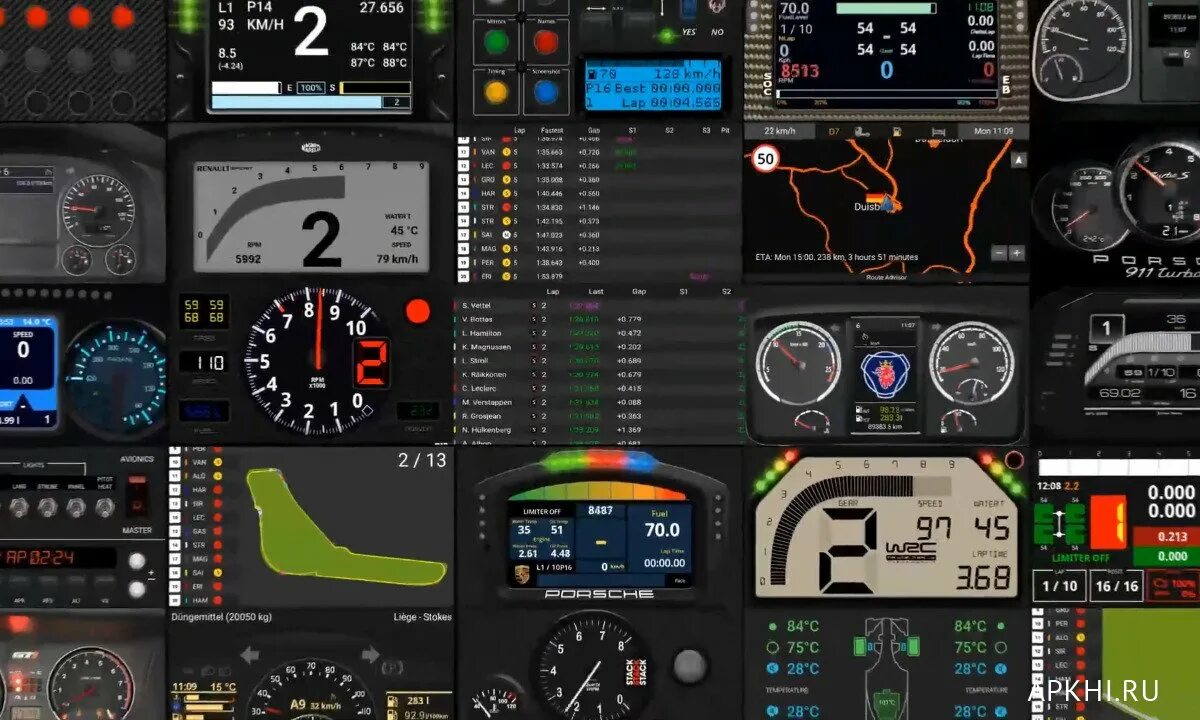Click the round knob below Porsche display
This screenshot has height=720, width=1200.
click(690, 665)
